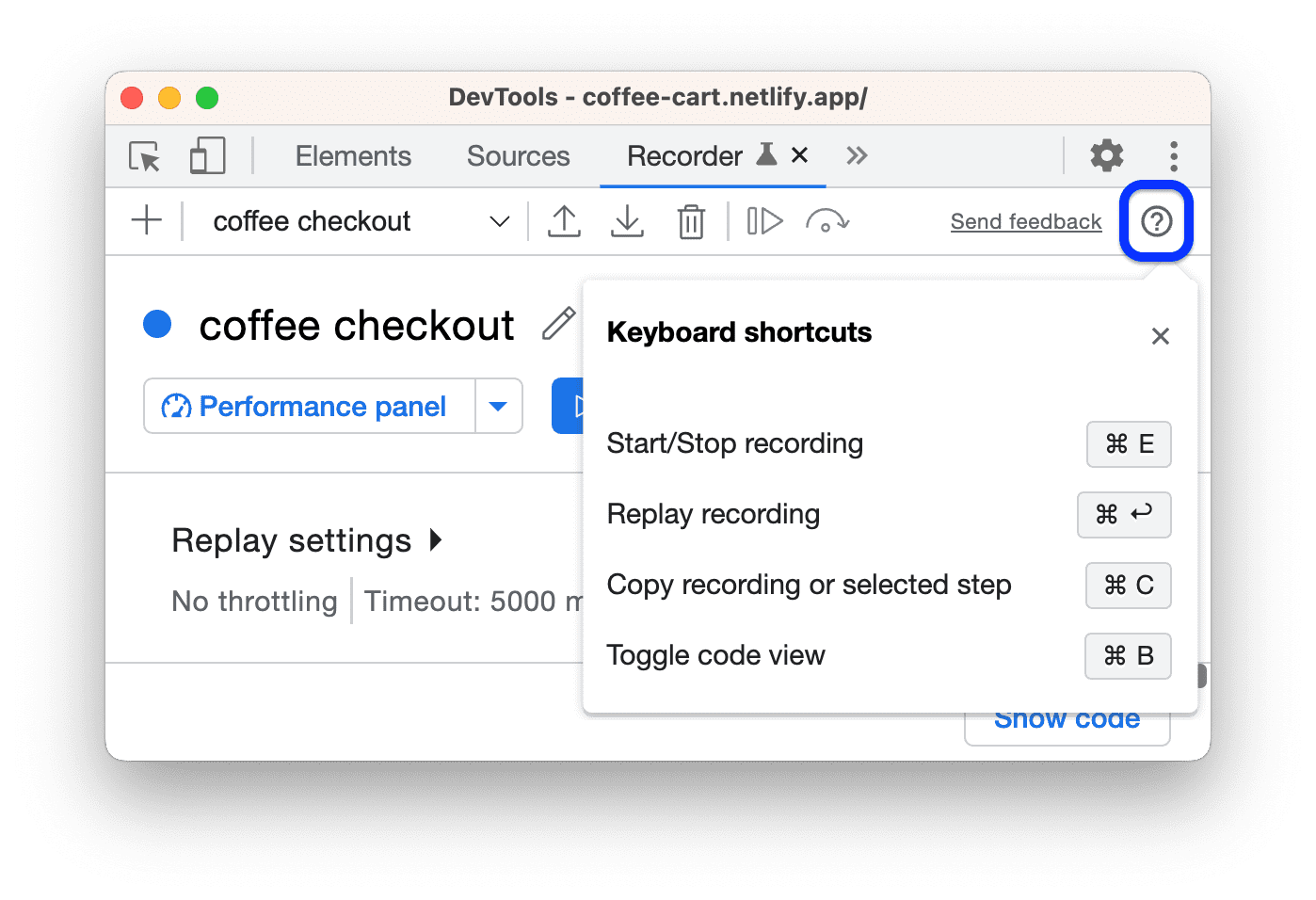
Task: Delete the coffee checkout recording
Action: [x=692, y=220]
